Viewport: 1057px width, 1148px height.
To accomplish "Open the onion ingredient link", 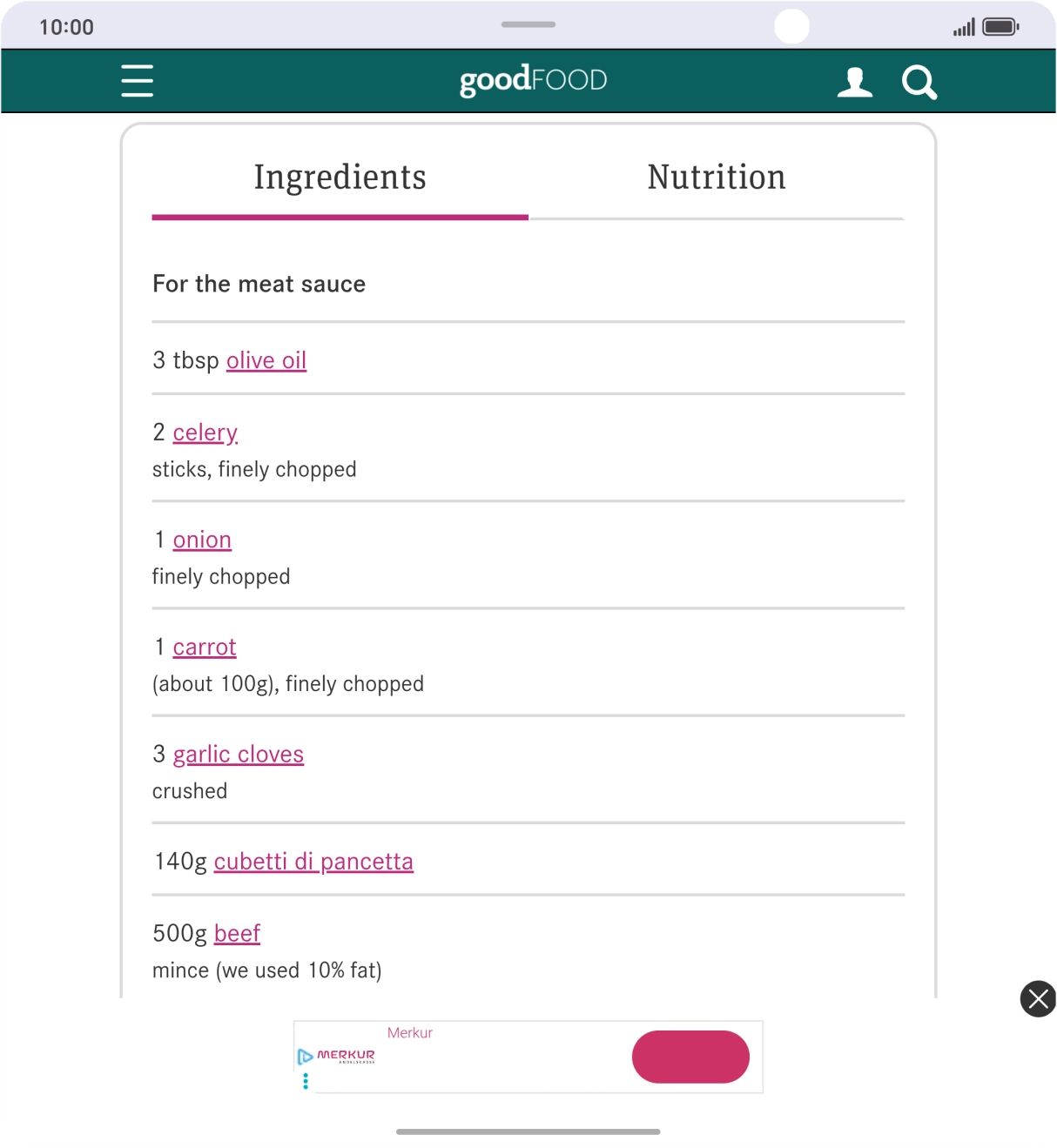I will click(x=202, y=540).
